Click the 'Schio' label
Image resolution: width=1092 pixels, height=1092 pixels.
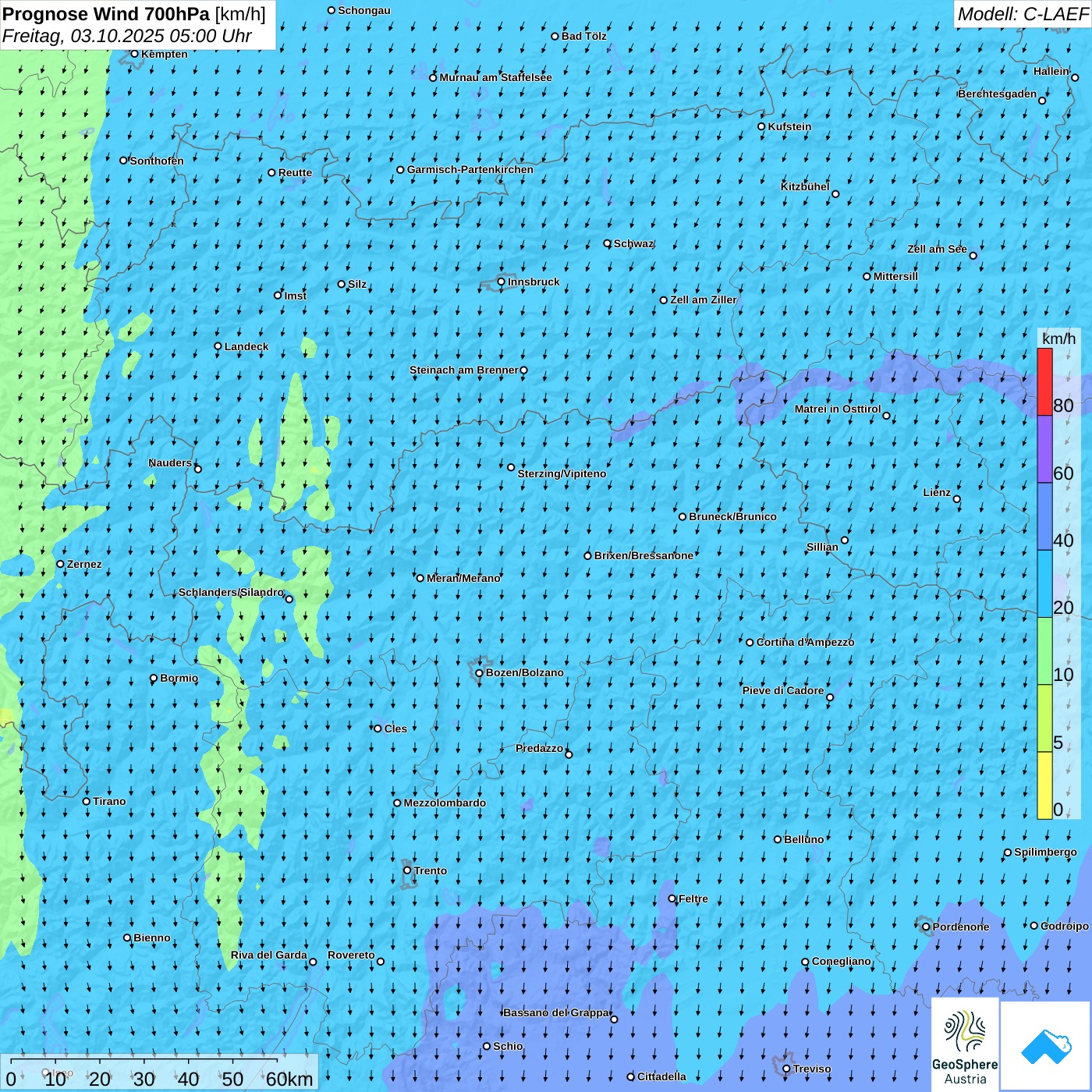508,1046
